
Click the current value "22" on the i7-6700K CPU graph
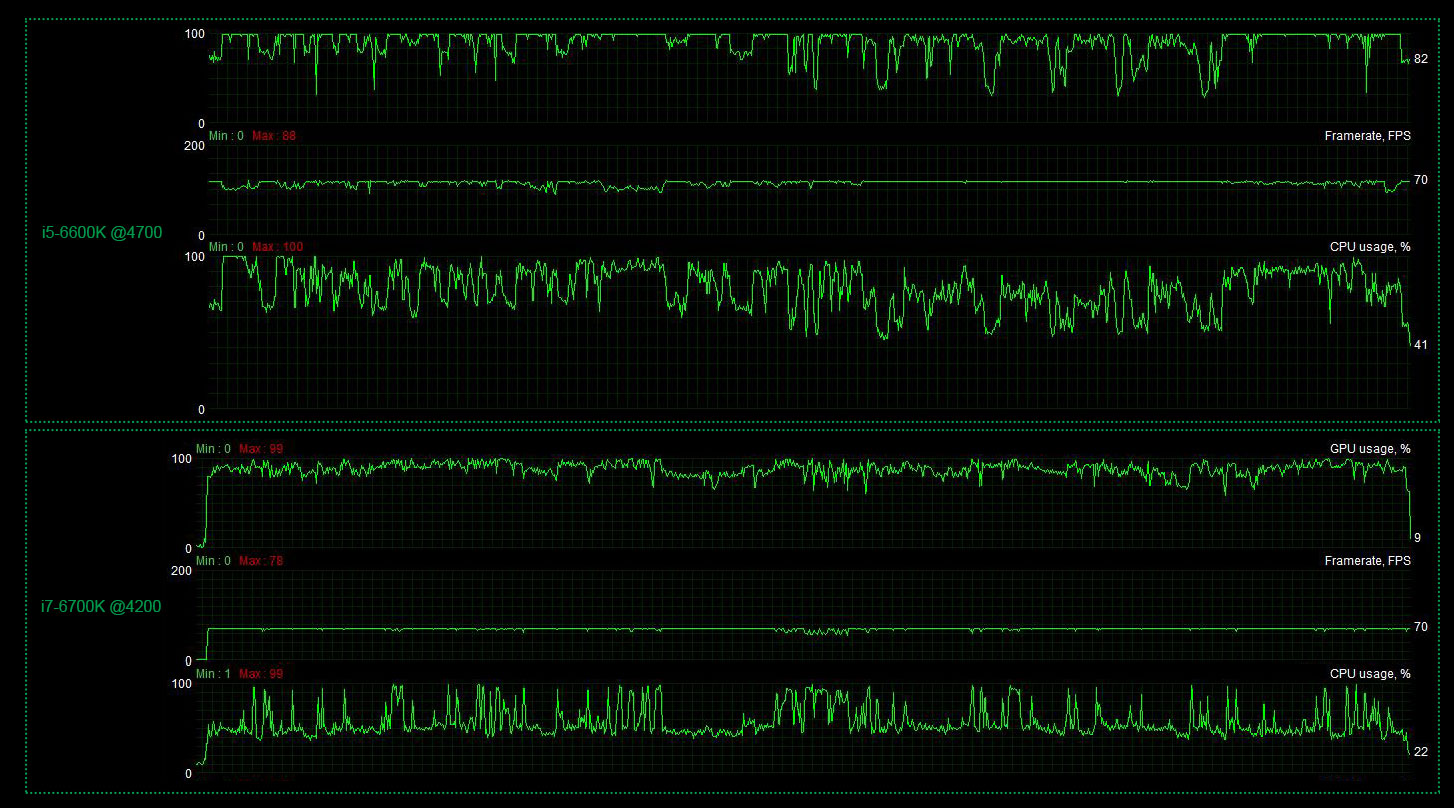point(1421,752)
